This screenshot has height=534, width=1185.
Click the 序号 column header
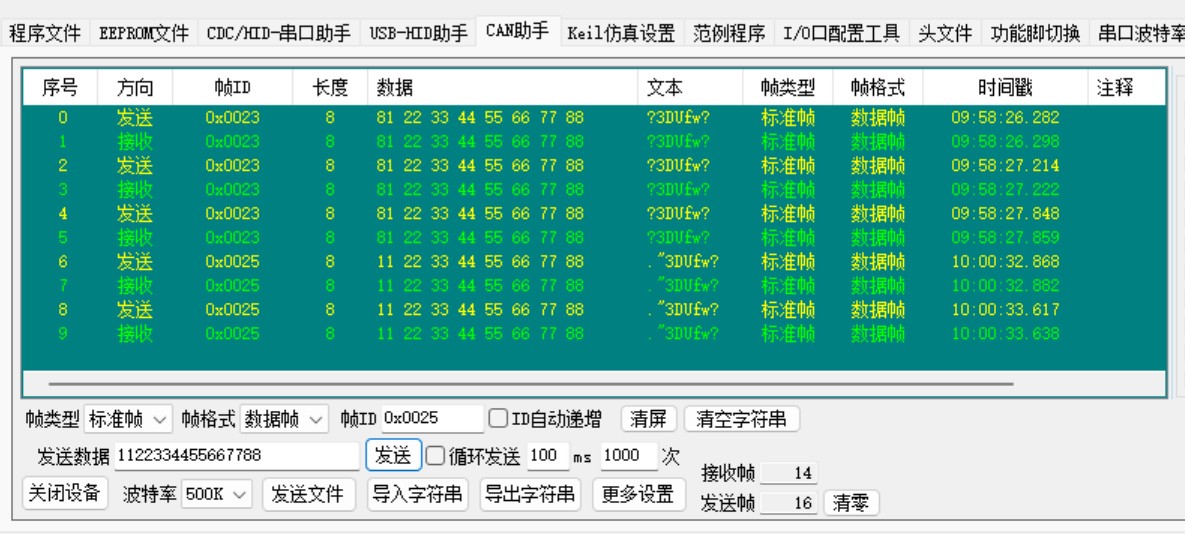[x=60, y=88]
